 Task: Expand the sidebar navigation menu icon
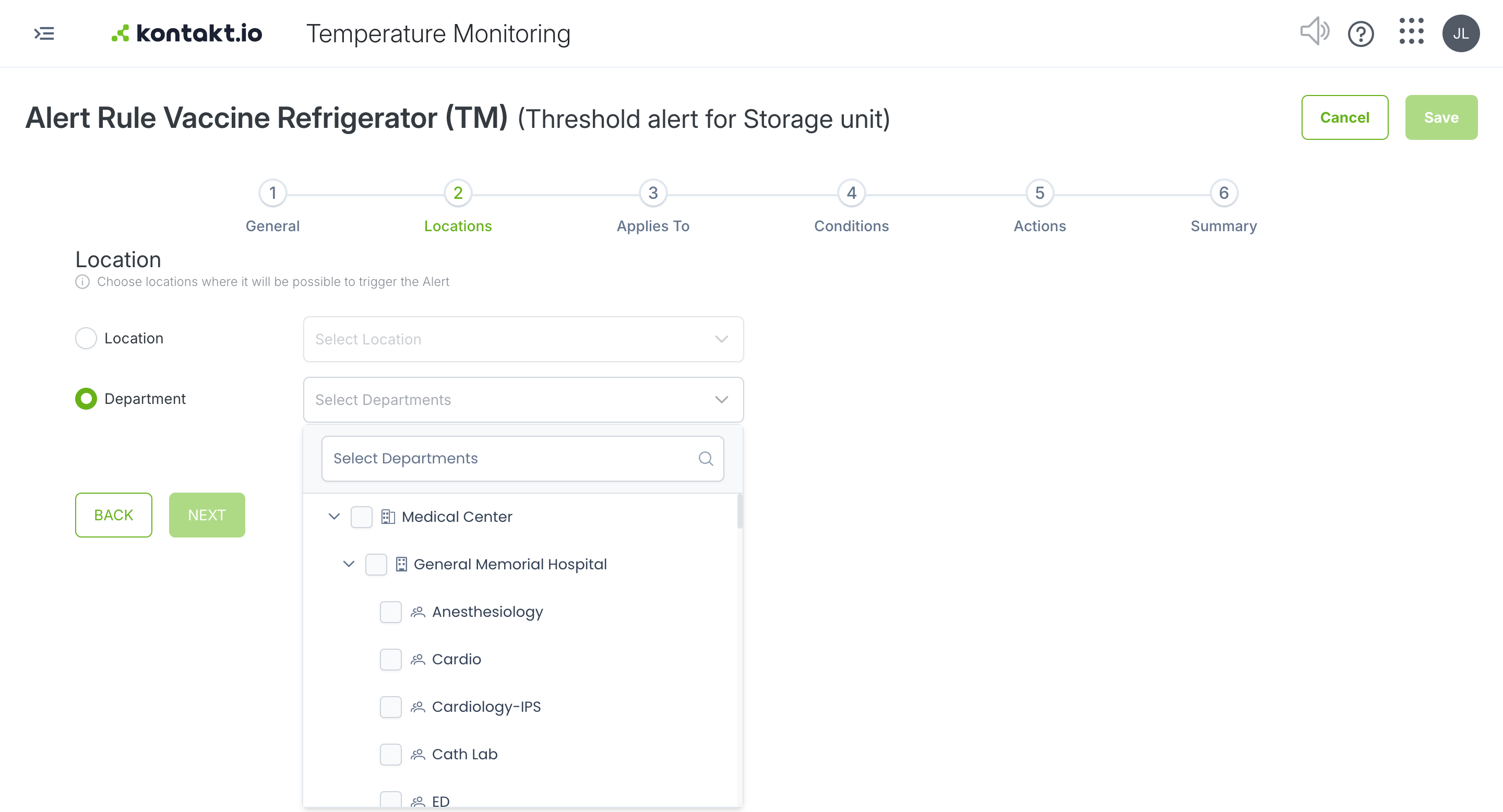pos(44,34)
